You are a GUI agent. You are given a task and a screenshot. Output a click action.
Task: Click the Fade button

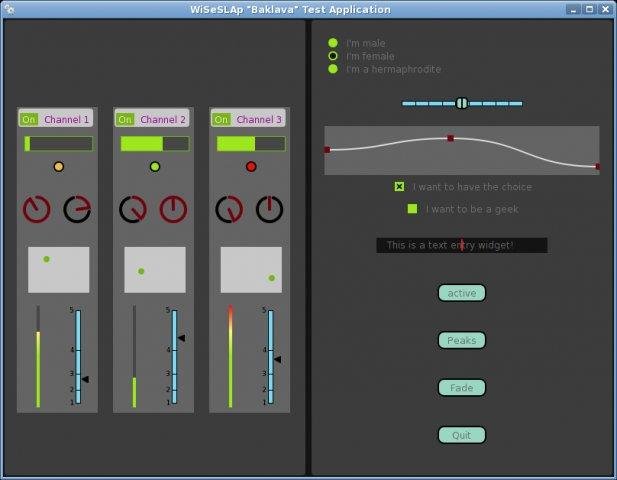(x=462, y=388)
